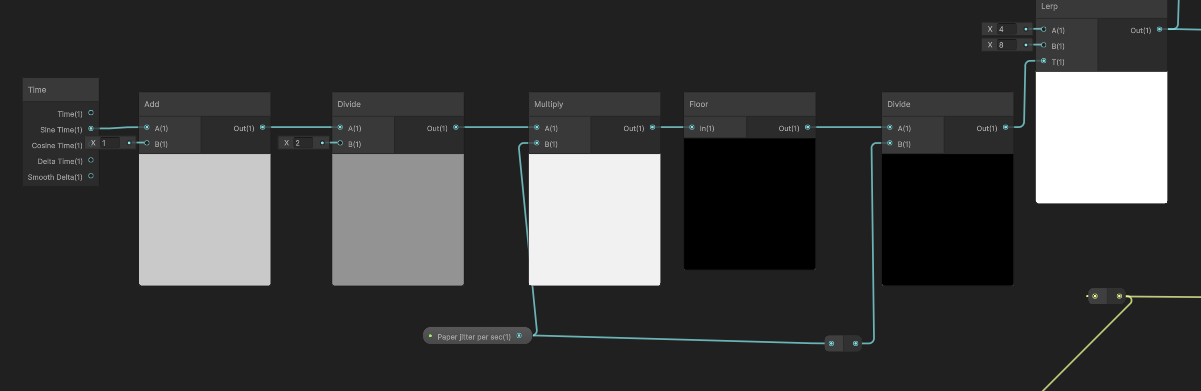The image size is (1201, 391).
Task: Select the Sine Time(1) output port
Action: pyautogui.click(x=91, y=129)
